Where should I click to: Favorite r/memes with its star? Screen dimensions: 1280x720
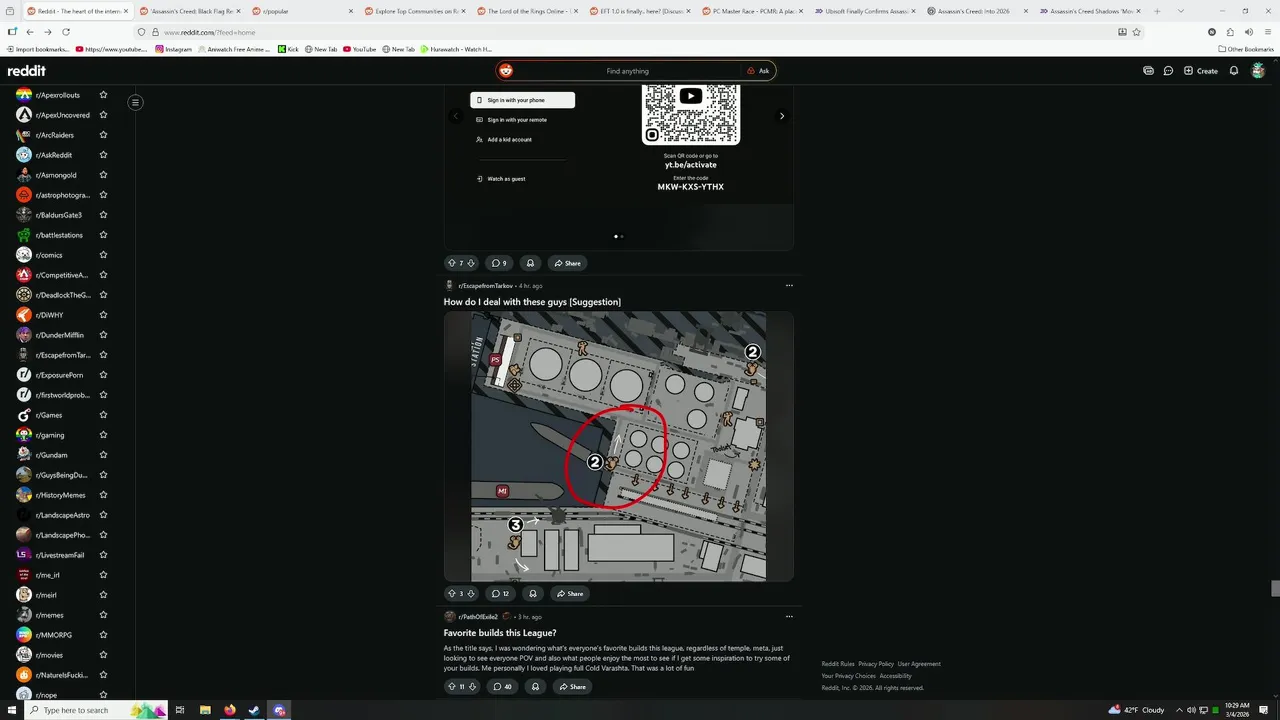[x=103, y=615]
